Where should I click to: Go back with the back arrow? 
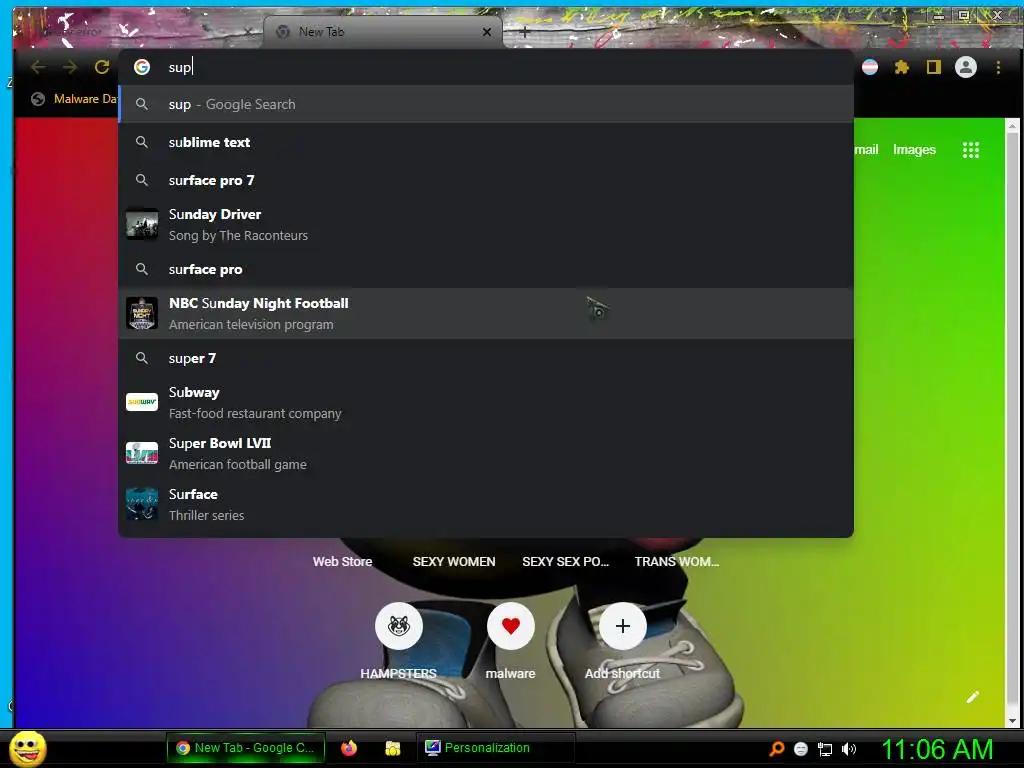(38, 67)
